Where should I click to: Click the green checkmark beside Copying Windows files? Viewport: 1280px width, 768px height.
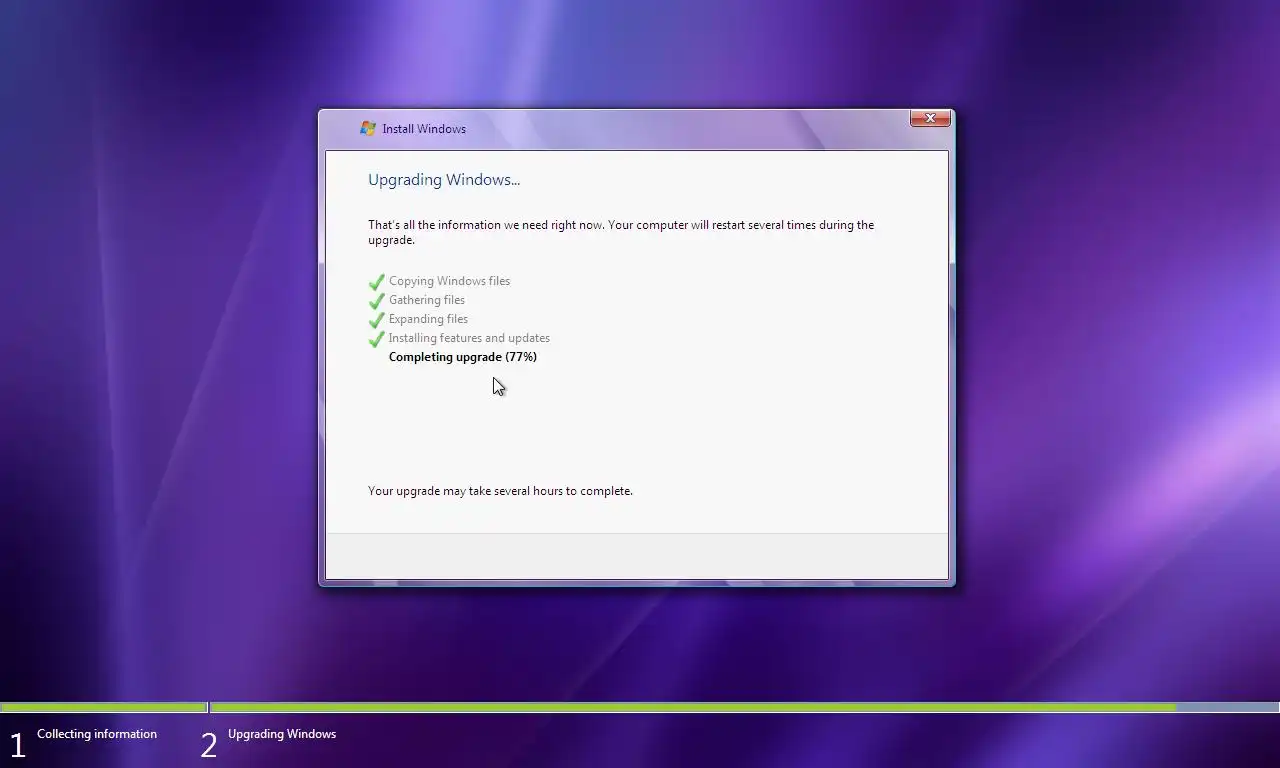pos(377,282)
